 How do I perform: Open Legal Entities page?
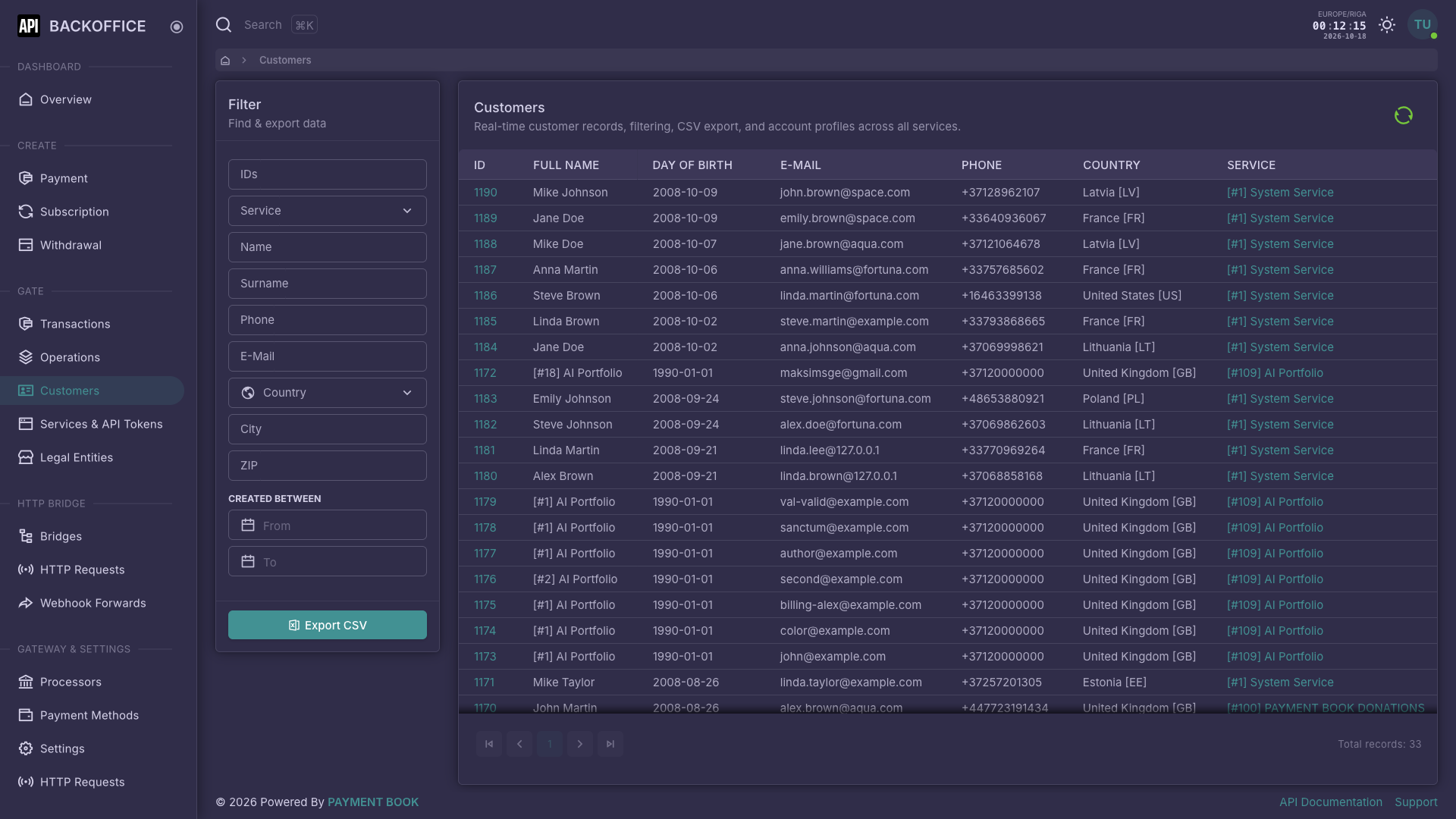click(x=76, y=457)
